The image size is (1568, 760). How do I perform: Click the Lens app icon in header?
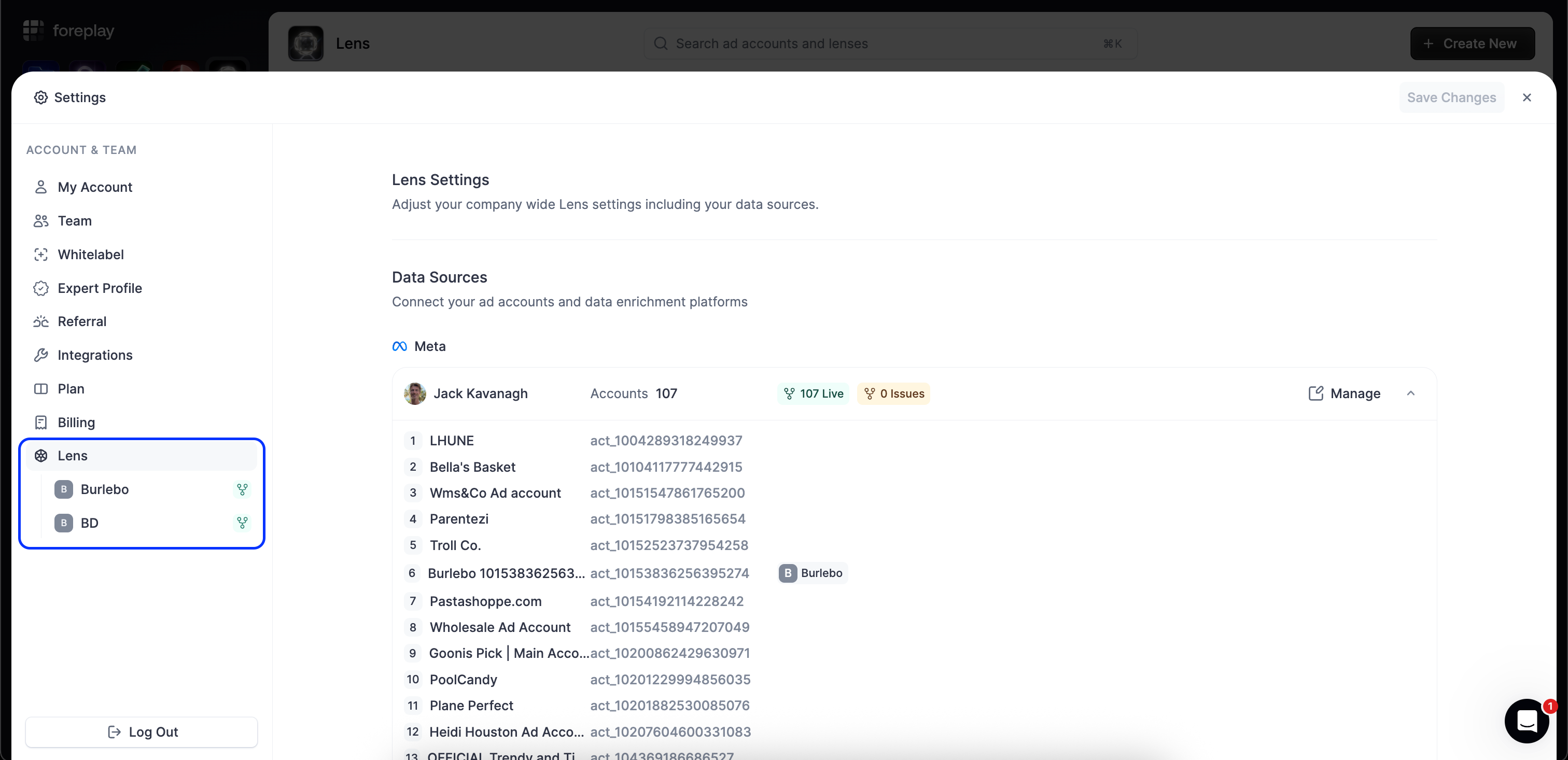click(305, 43)
